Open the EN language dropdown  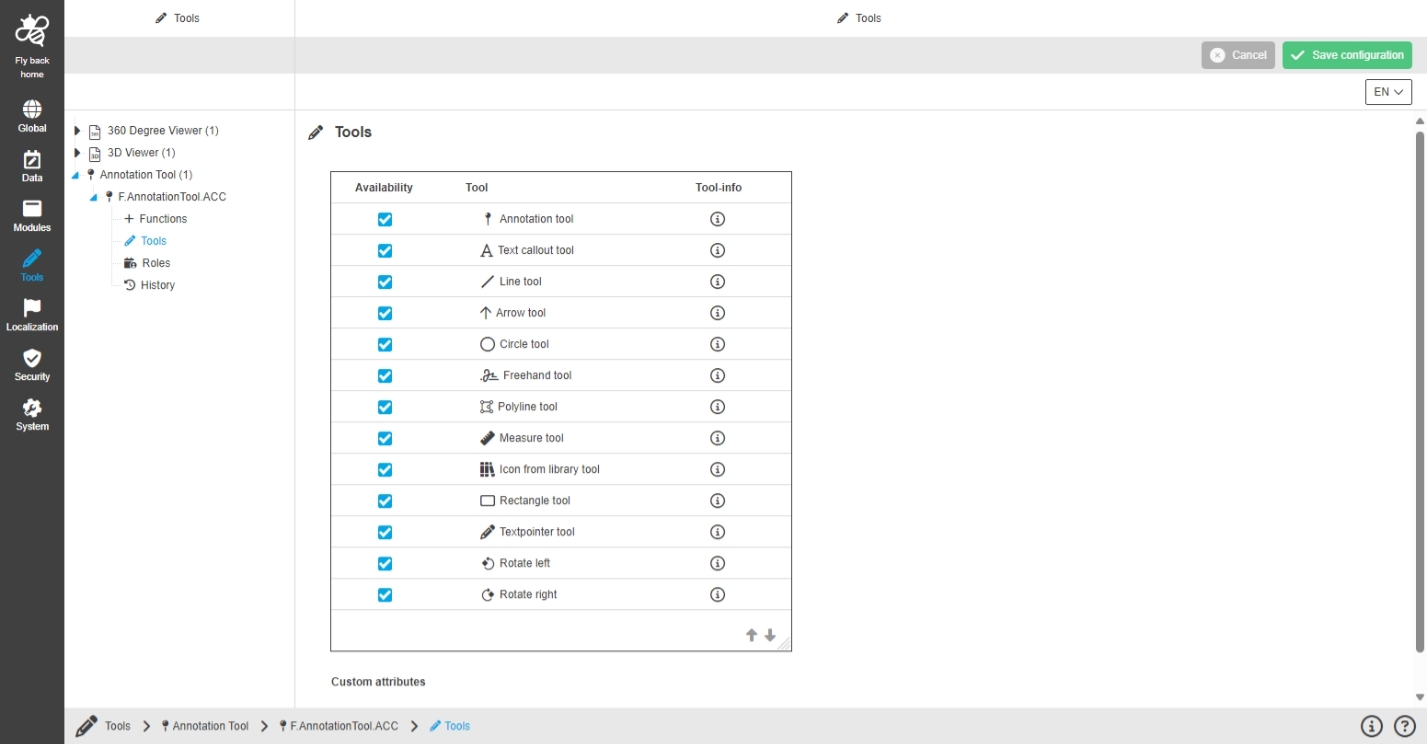1388,92
